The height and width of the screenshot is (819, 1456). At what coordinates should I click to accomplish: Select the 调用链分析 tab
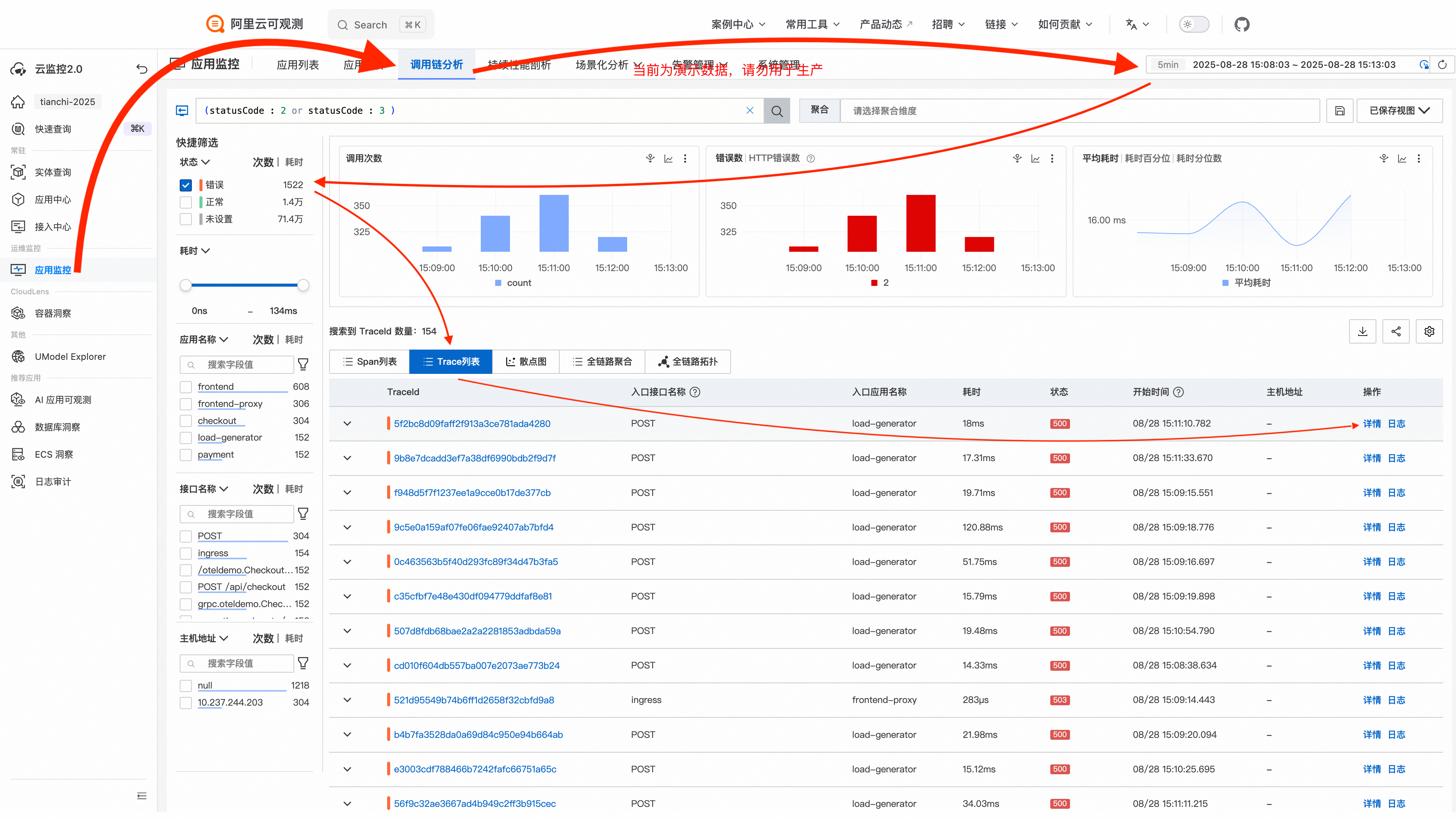tap(436, 65)
